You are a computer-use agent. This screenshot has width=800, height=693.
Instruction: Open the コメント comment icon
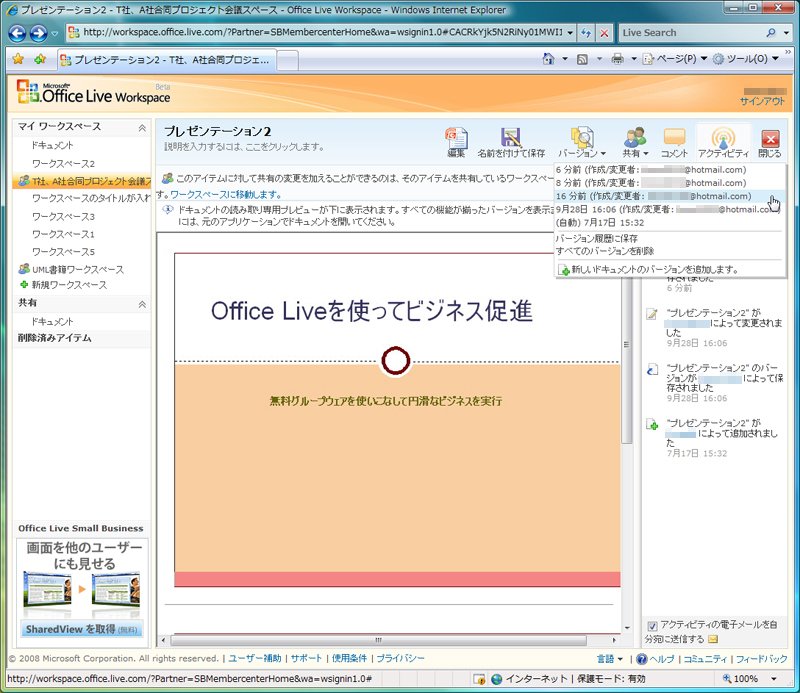674,138
